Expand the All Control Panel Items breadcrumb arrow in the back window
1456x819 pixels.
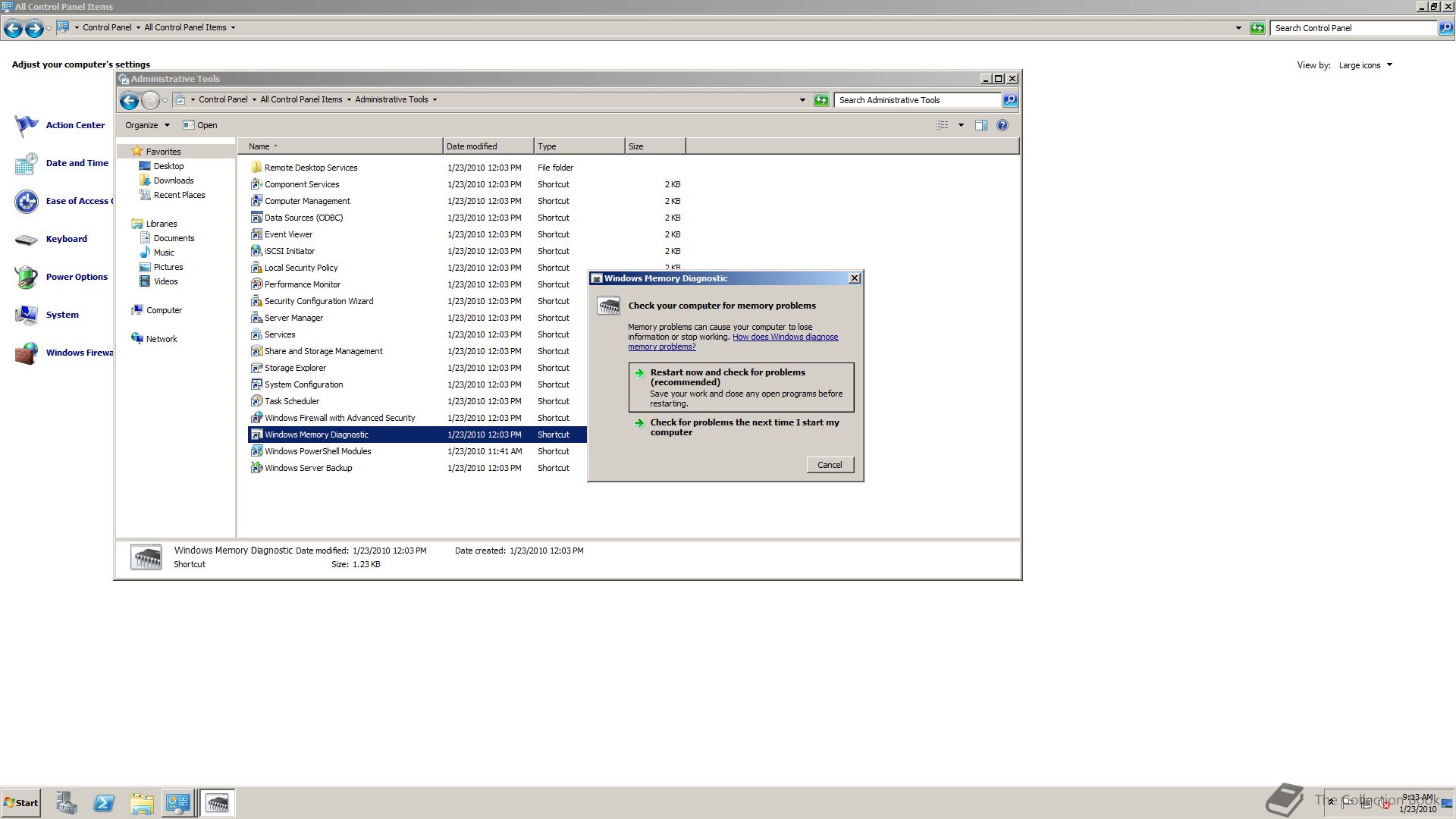click(x=233, y=27)
